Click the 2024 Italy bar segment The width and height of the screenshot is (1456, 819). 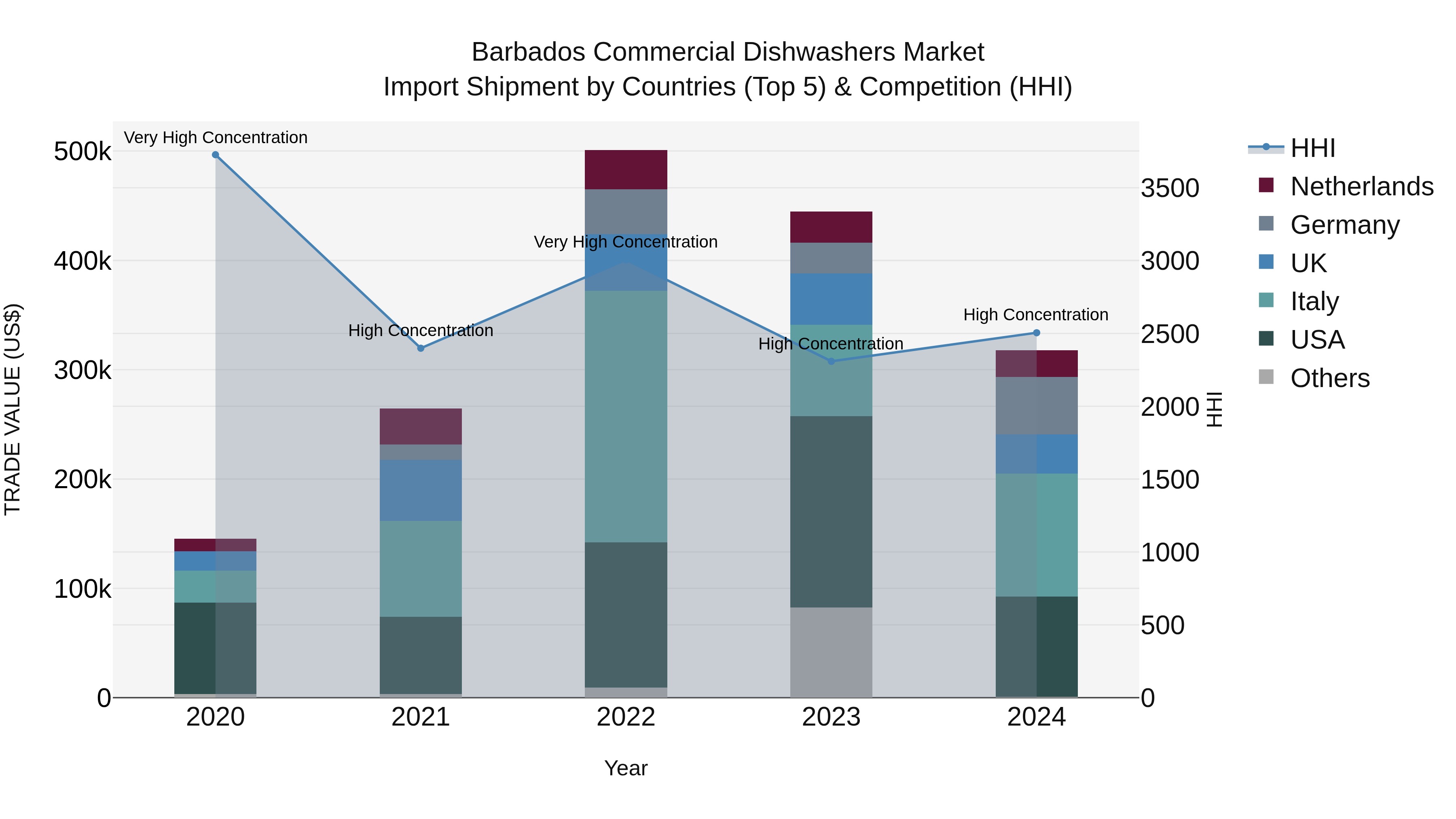tap(1036, 535)
